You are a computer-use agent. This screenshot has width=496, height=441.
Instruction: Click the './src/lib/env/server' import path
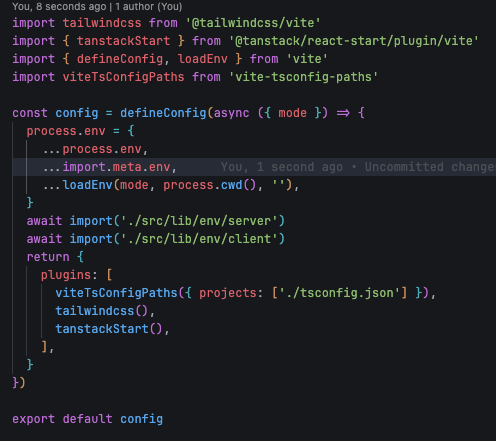tap(199, 221)
